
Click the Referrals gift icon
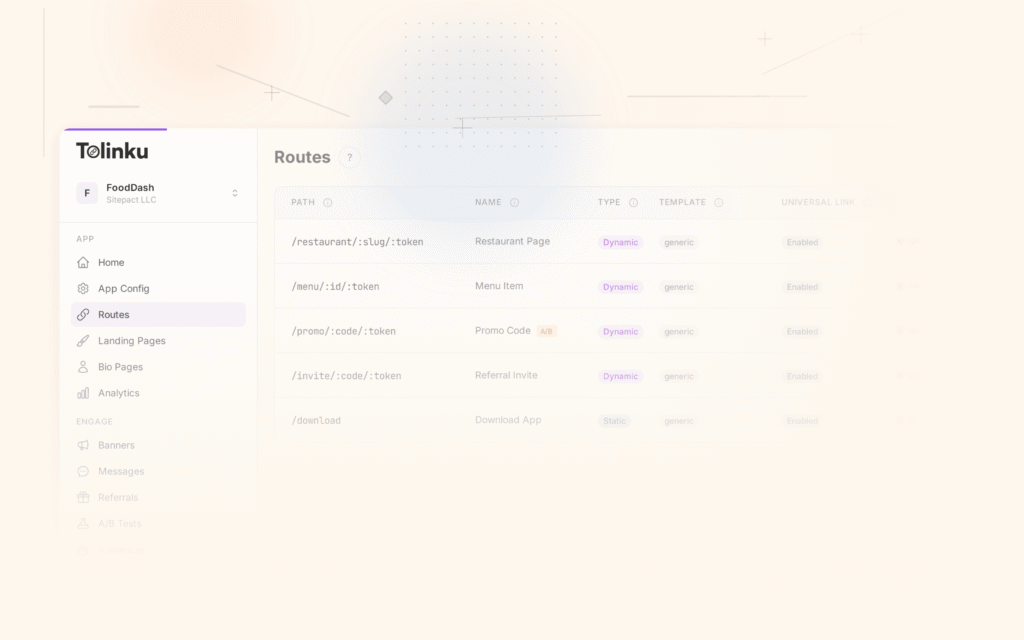click(83, 497)
